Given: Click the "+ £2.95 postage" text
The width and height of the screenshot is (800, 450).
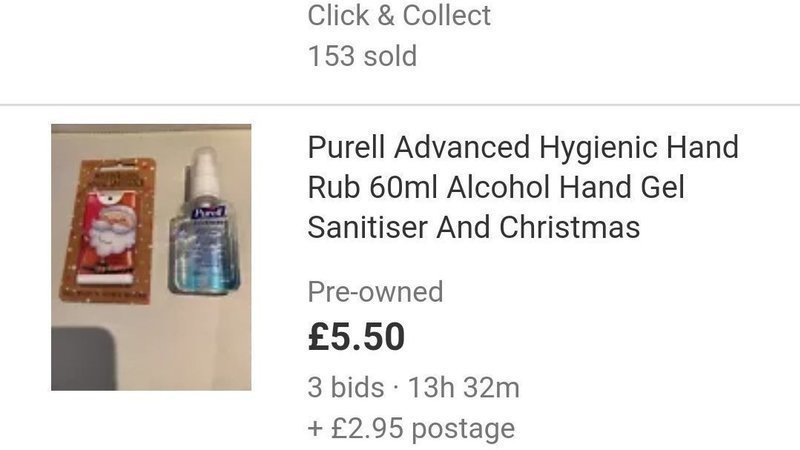Looking at the screenshot, I should pos(411,428).
